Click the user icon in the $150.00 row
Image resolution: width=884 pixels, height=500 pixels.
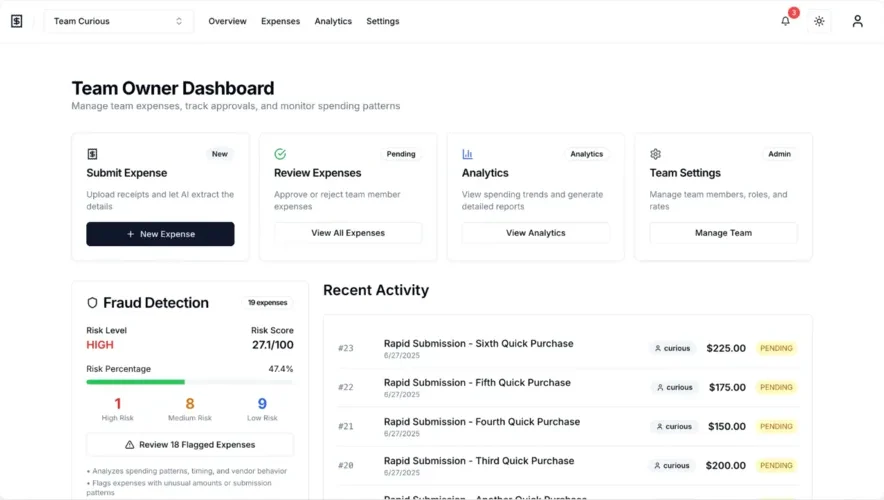click(659, 427)
